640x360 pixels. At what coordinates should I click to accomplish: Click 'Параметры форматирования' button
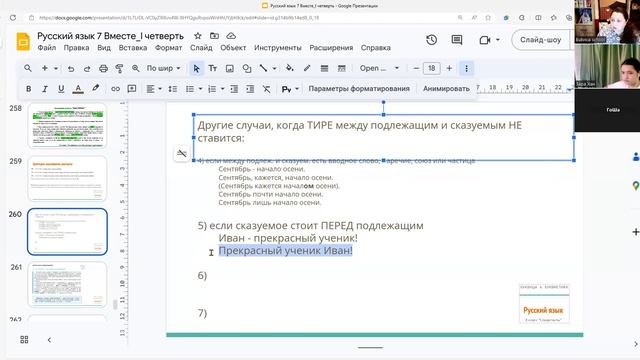(x=359, y=89)
